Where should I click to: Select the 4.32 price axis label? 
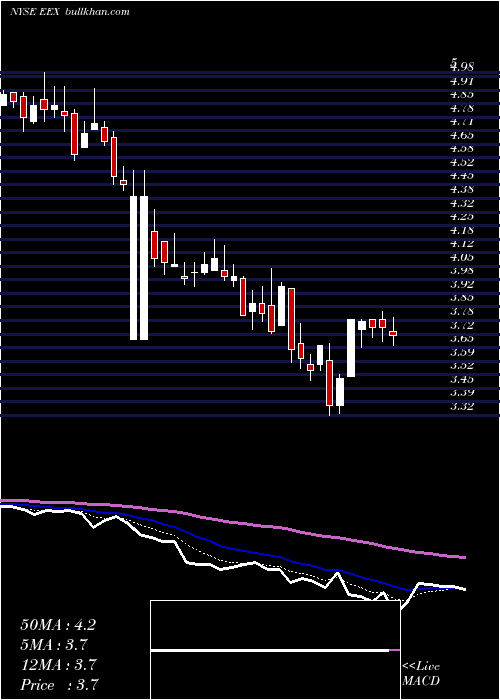(x=462, y=203)
